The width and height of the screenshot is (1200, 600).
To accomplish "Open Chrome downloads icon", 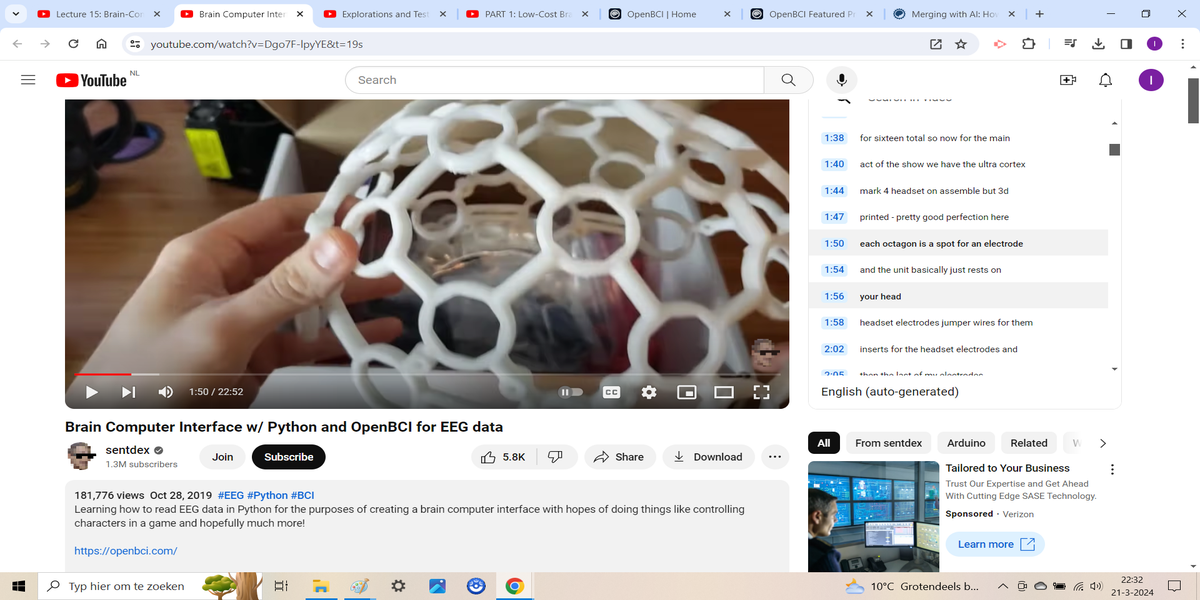I will (x=1098, y=44).
